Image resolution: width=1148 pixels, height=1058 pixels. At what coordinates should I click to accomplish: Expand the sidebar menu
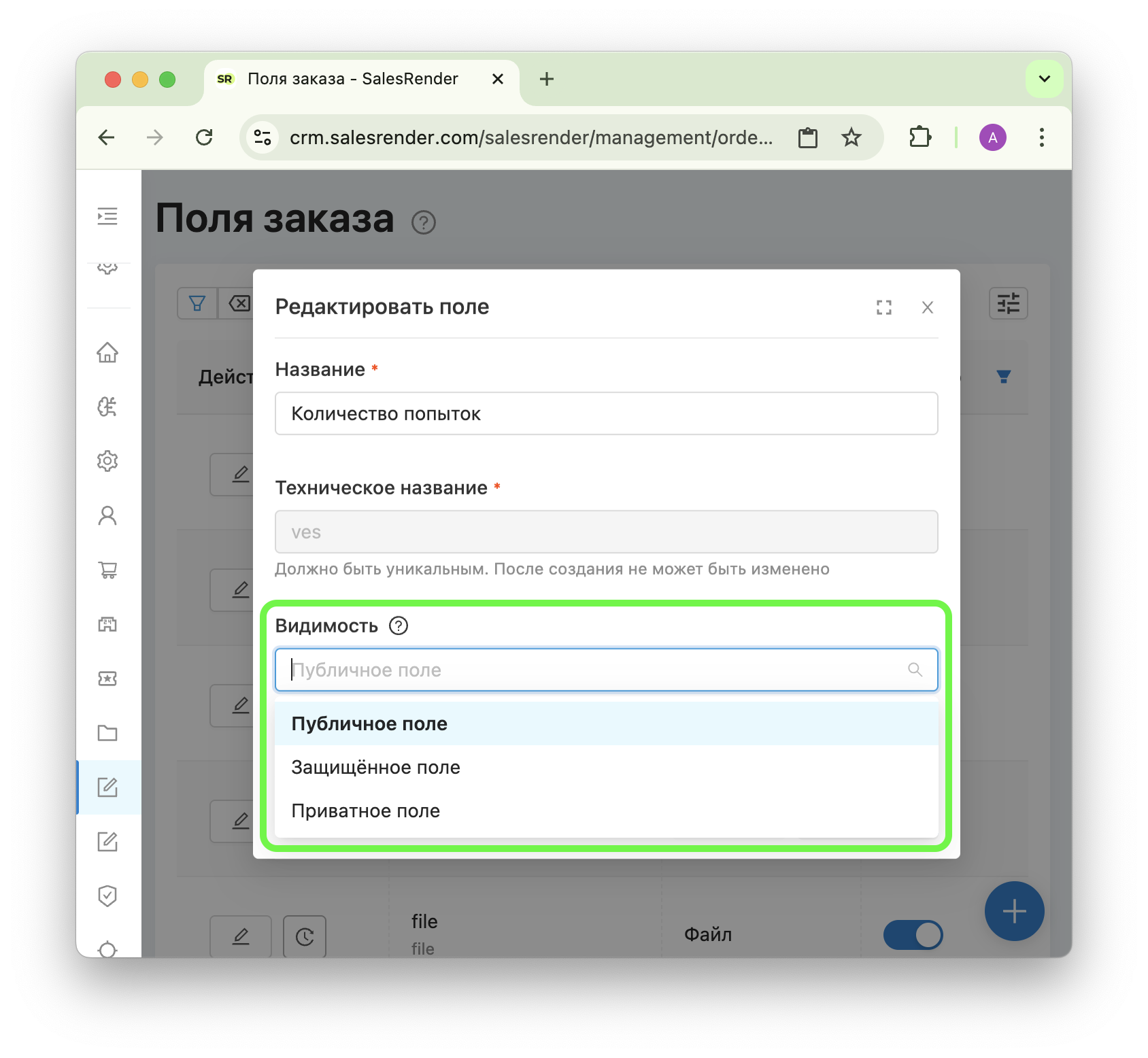[x=107, y=216]
